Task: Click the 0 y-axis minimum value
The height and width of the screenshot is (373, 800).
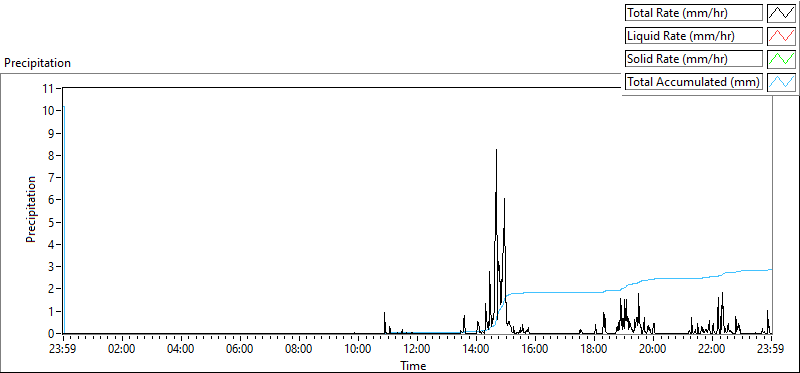Action: coord(51,334)
